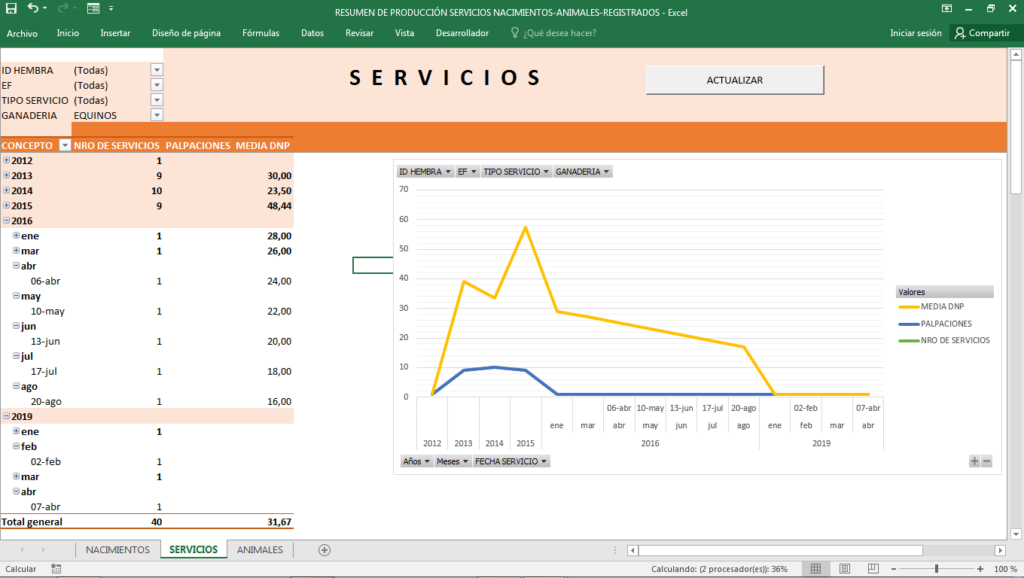Click the Undo arrow icon

click(x=34, y=9)
